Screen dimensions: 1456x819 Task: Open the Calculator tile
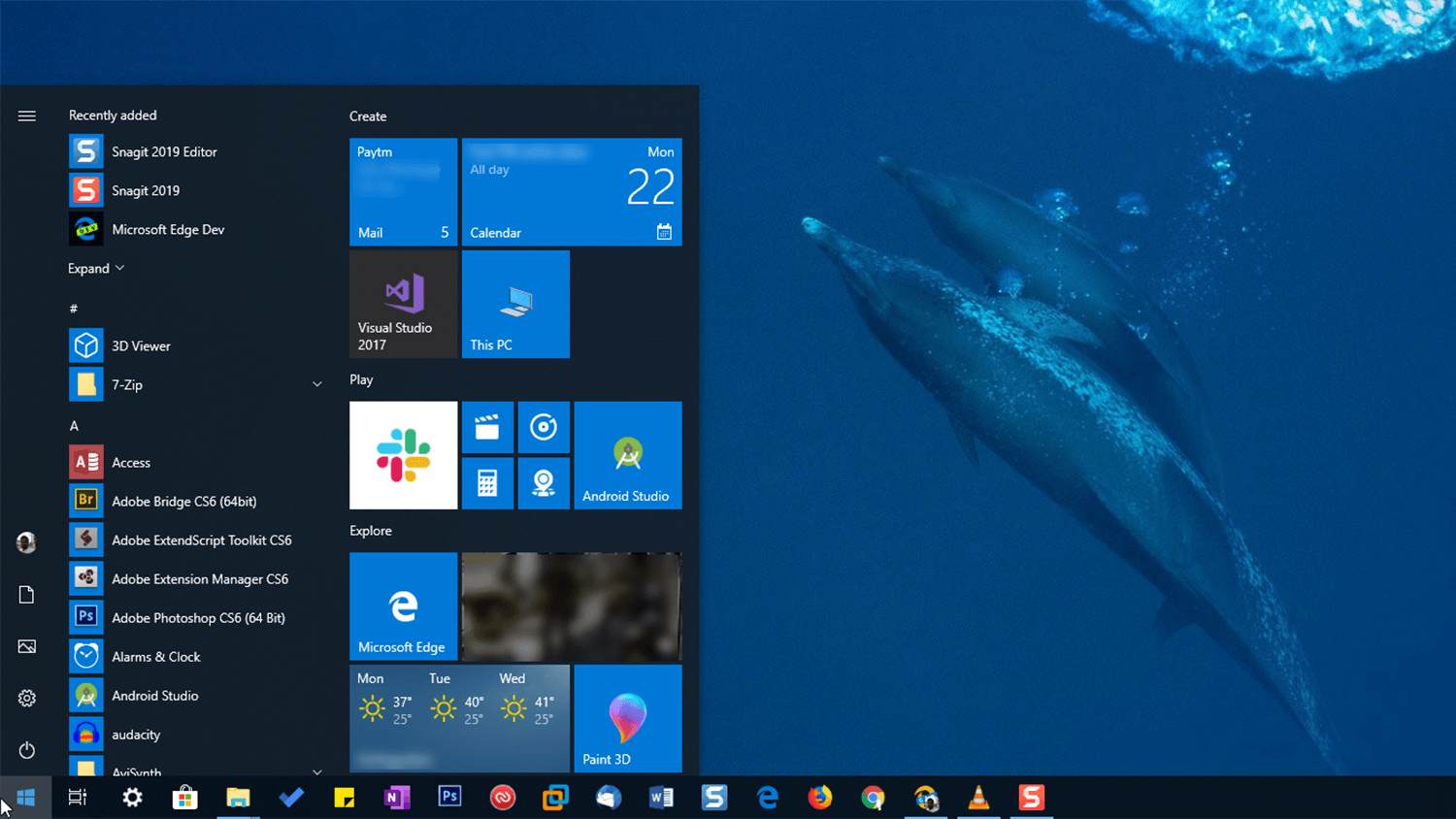click(x=487, y=482)
